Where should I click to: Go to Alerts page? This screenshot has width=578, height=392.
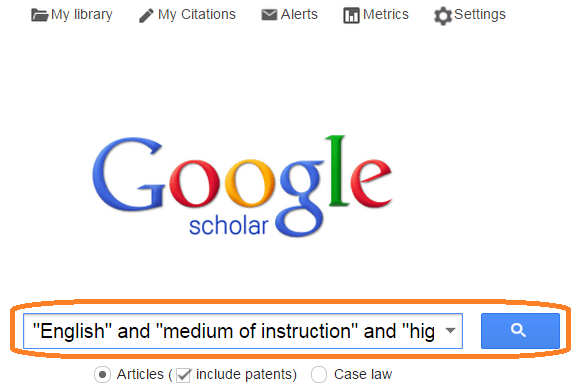[299, 14]
